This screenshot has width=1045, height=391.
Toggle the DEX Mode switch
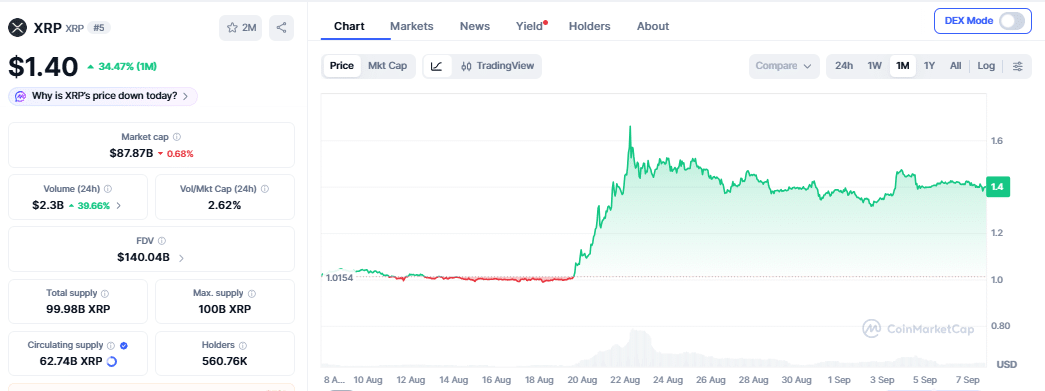click(1011, 21)
